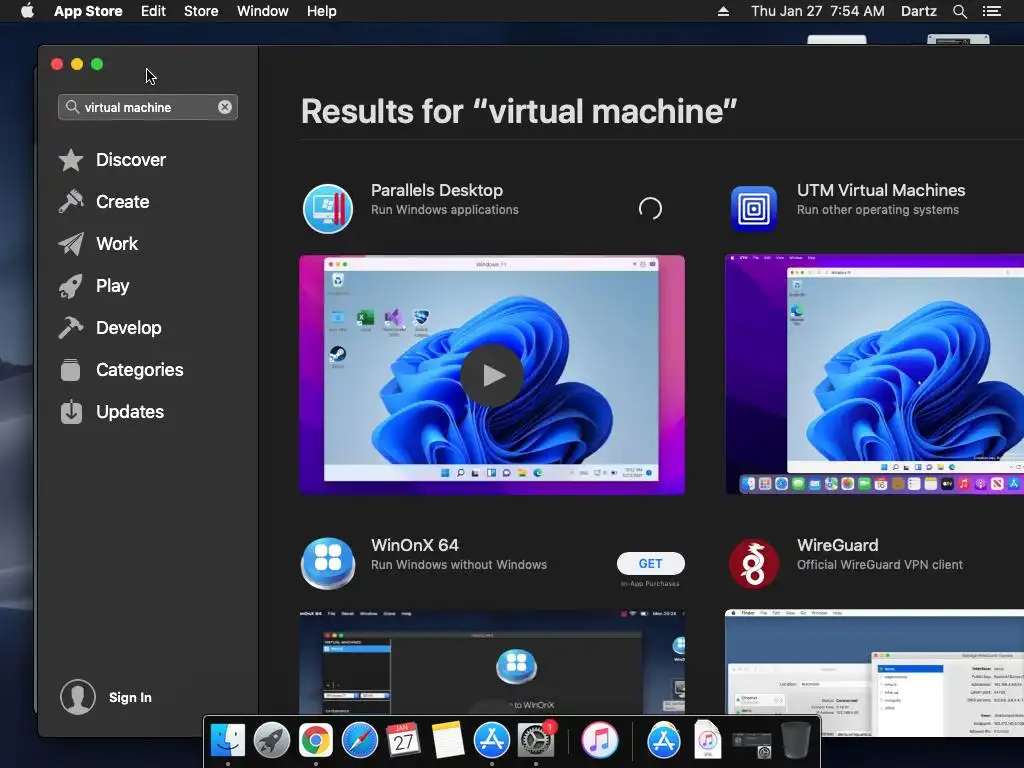Open the Store menu

click(x=201, y=11)
